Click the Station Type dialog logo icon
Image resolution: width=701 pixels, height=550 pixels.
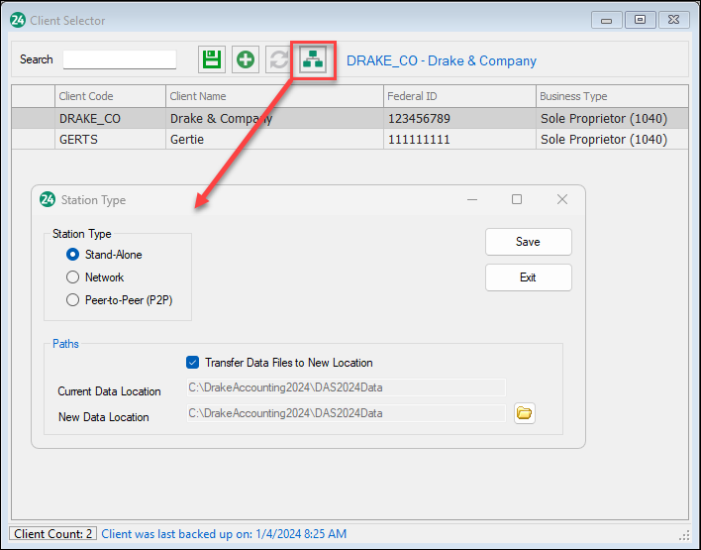[47, 200]
